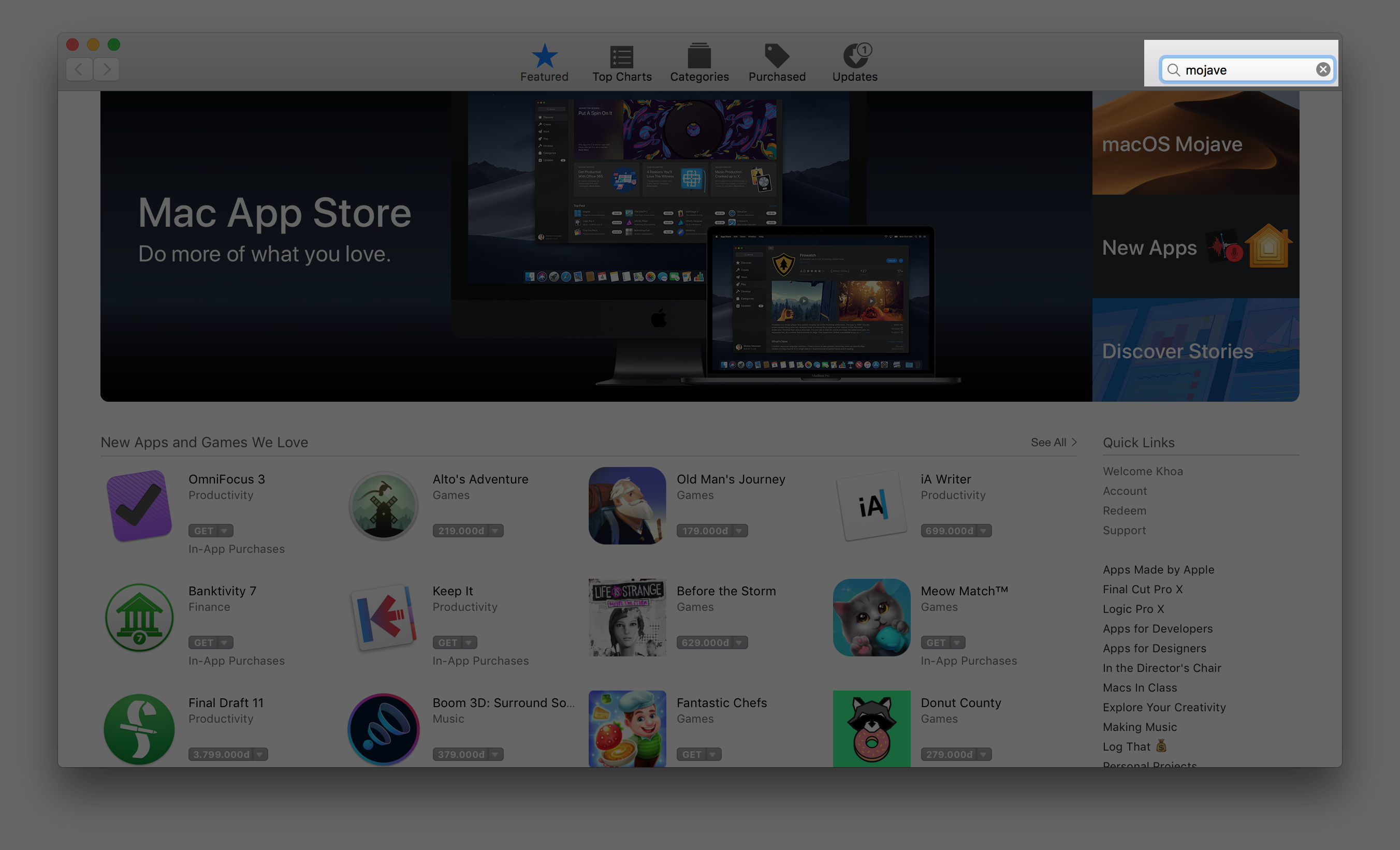Image resolution: width=1400 pixels, height=850 pixels.
Task: Click the mojave search field
Action: 1247,69
